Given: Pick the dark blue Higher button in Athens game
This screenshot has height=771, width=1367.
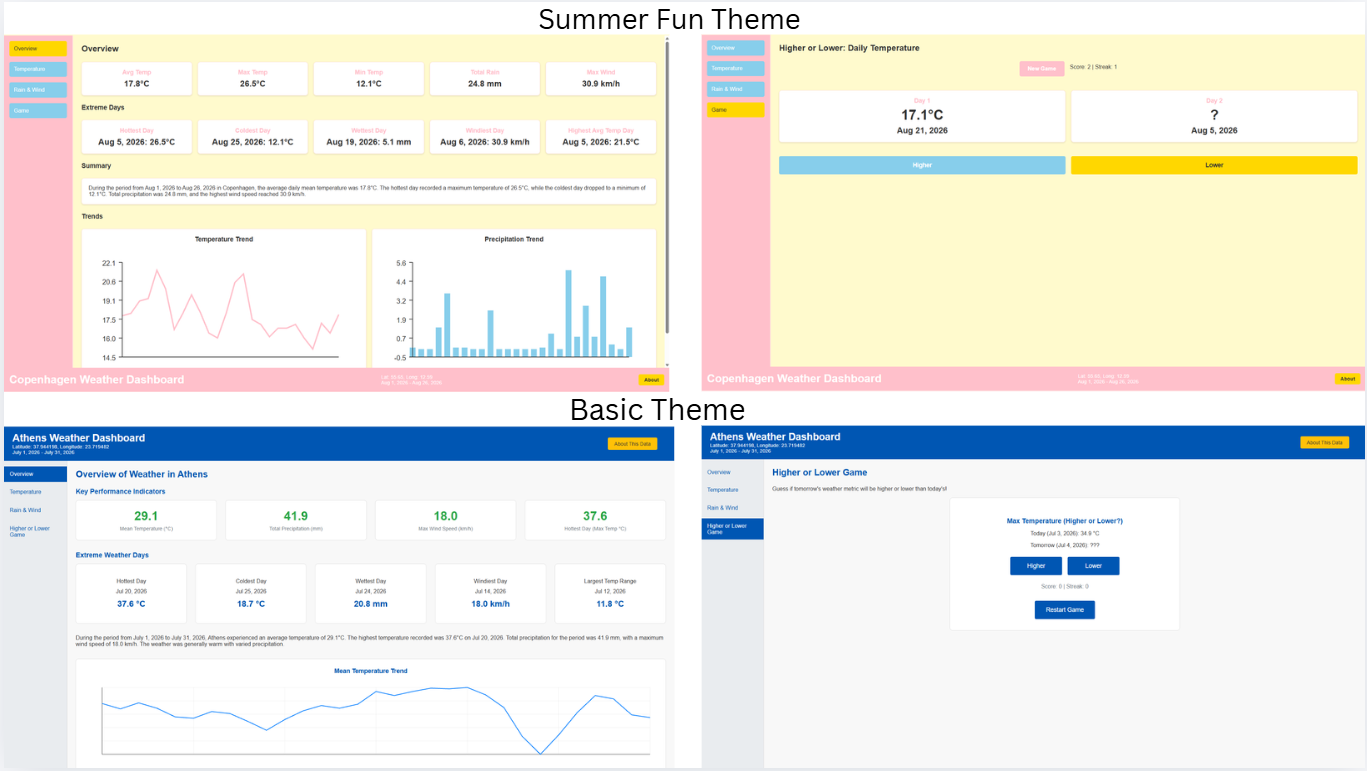Looking at the screenshot, I should pyautogui.click(x=1036, y=566).
